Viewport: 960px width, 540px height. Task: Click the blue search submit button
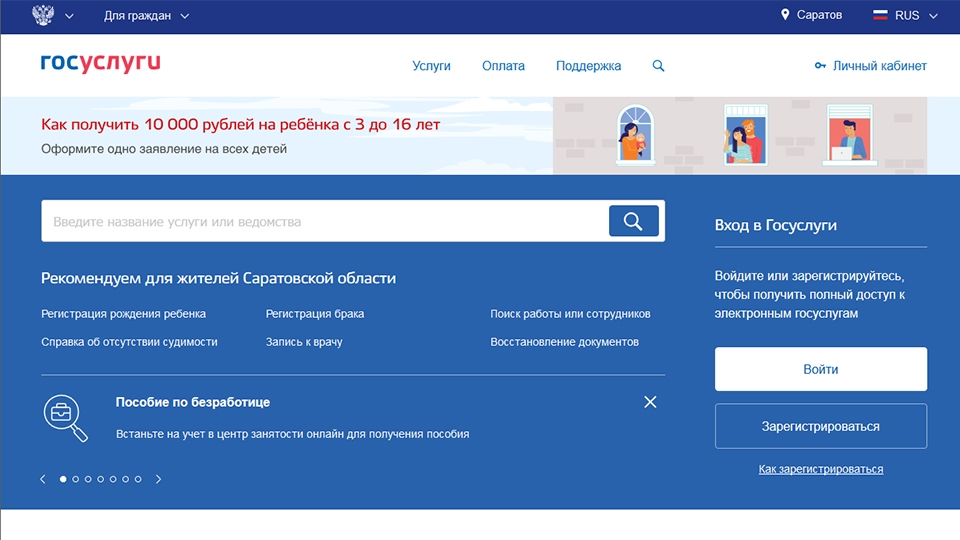click(634, 221)
